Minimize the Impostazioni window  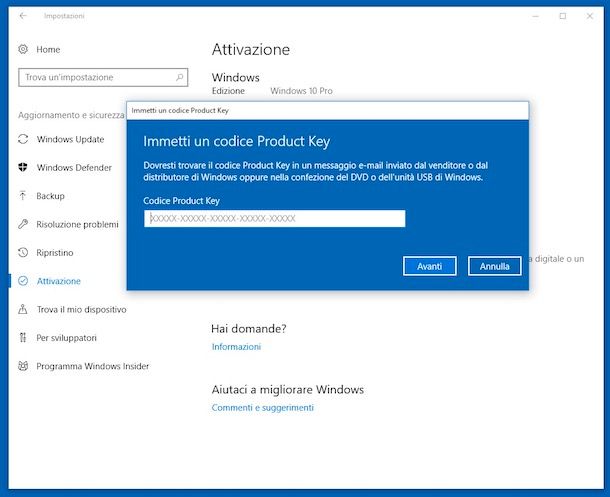pyautogui.click(x=536, y=16)
